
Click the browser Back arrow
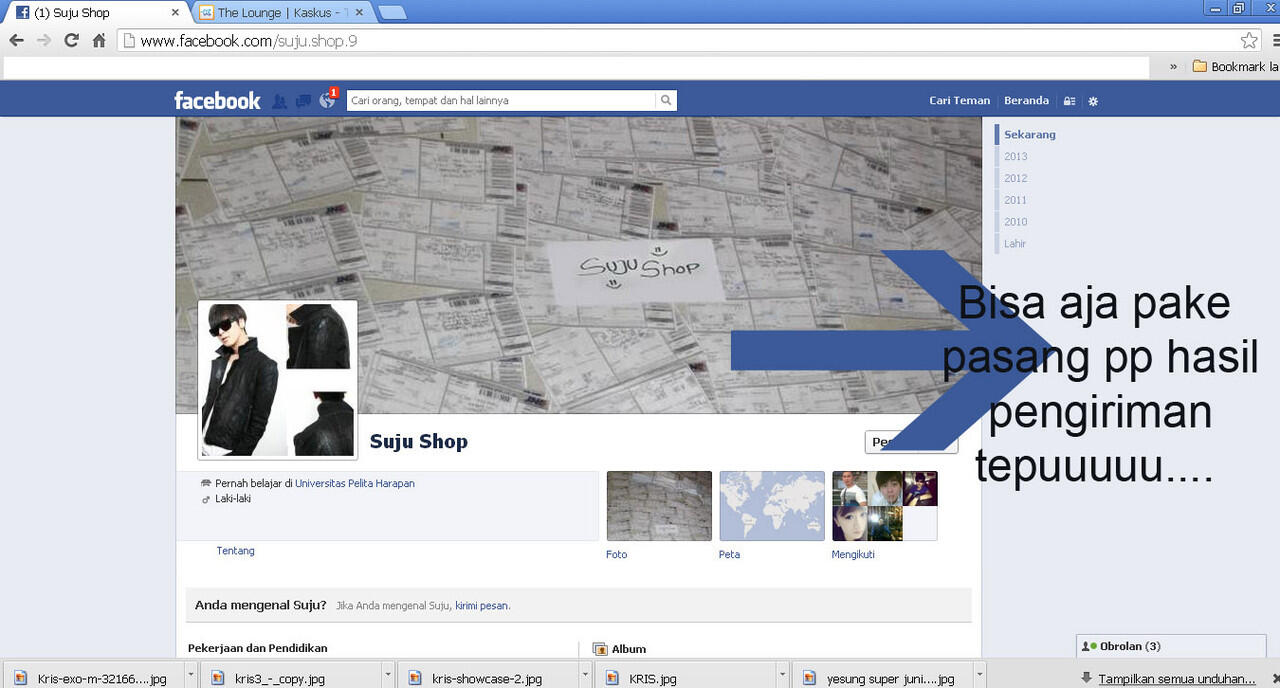[16, 41]
